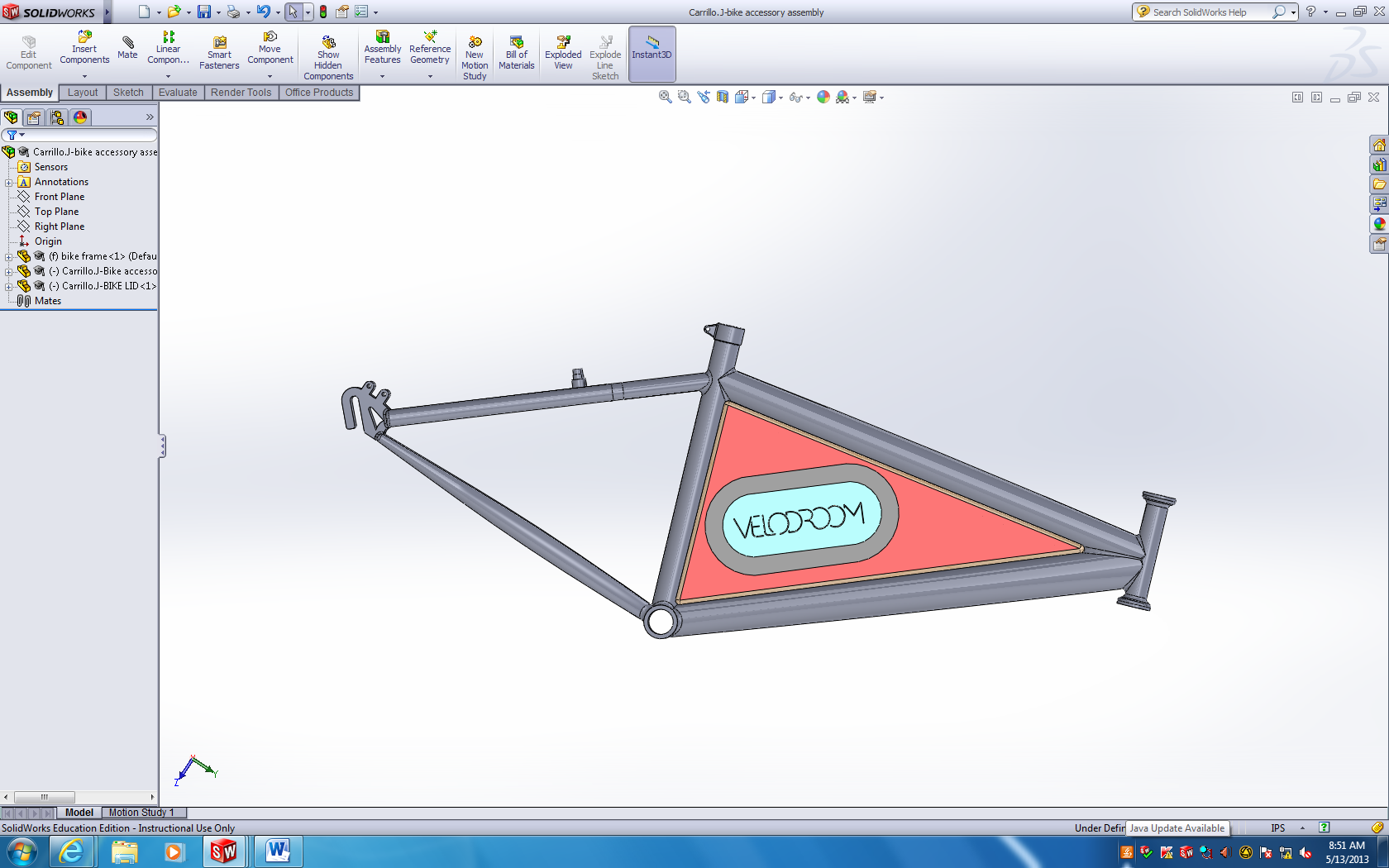
Task: Toggle the Instant3D button
Action: [652, 54]
